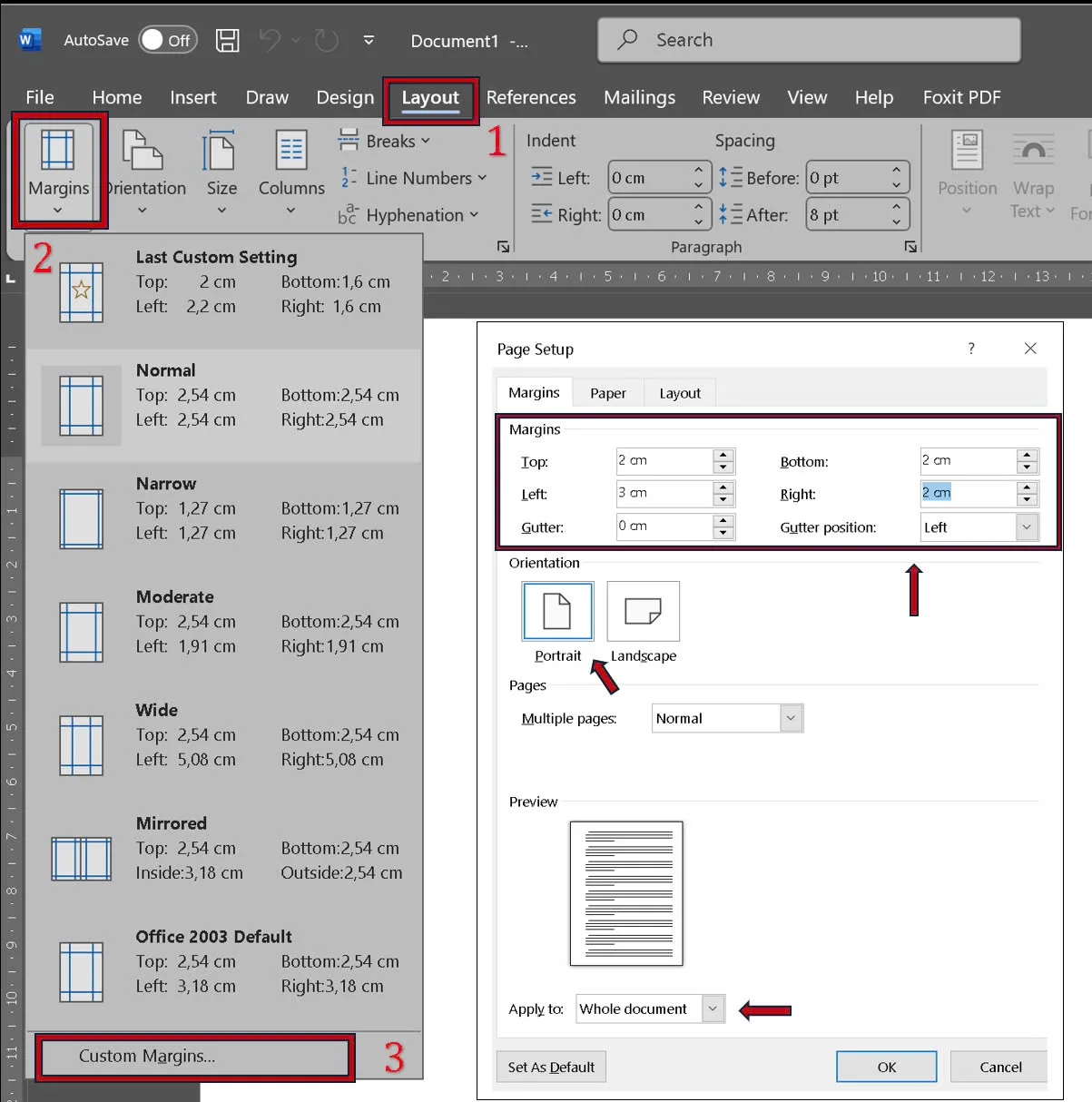Open the page Size menu
The width and height of the screenshot is (1092, 1102).
[x=221, y=172]
